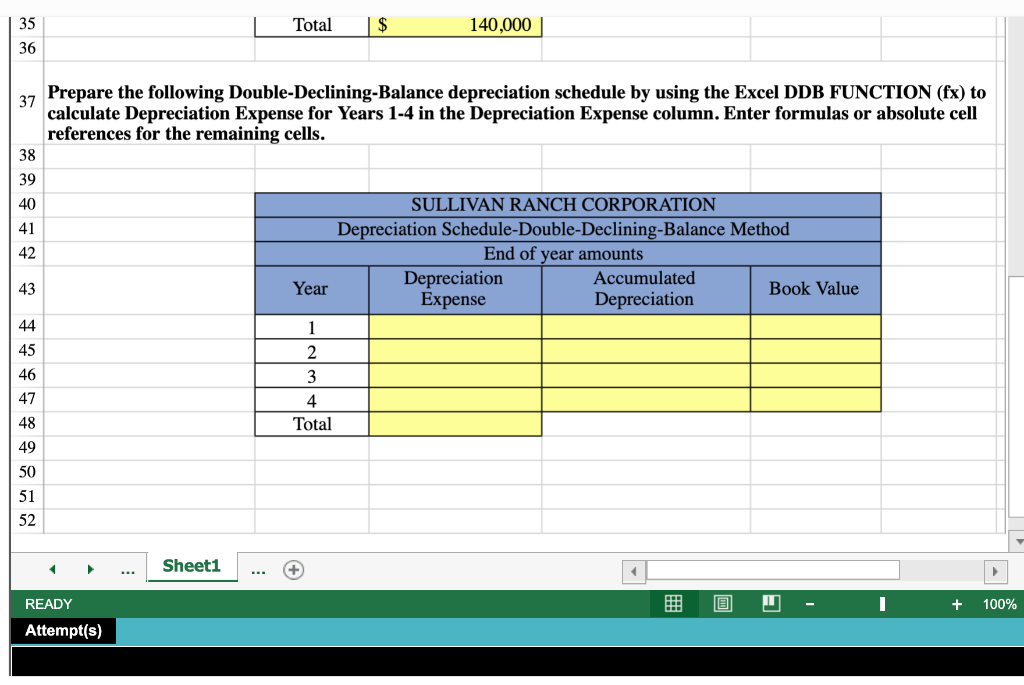Screen dimensions: 1024x685
Task: Open the ellipsis after the Sheet1 tab
Action: click(x=258, y=568)
